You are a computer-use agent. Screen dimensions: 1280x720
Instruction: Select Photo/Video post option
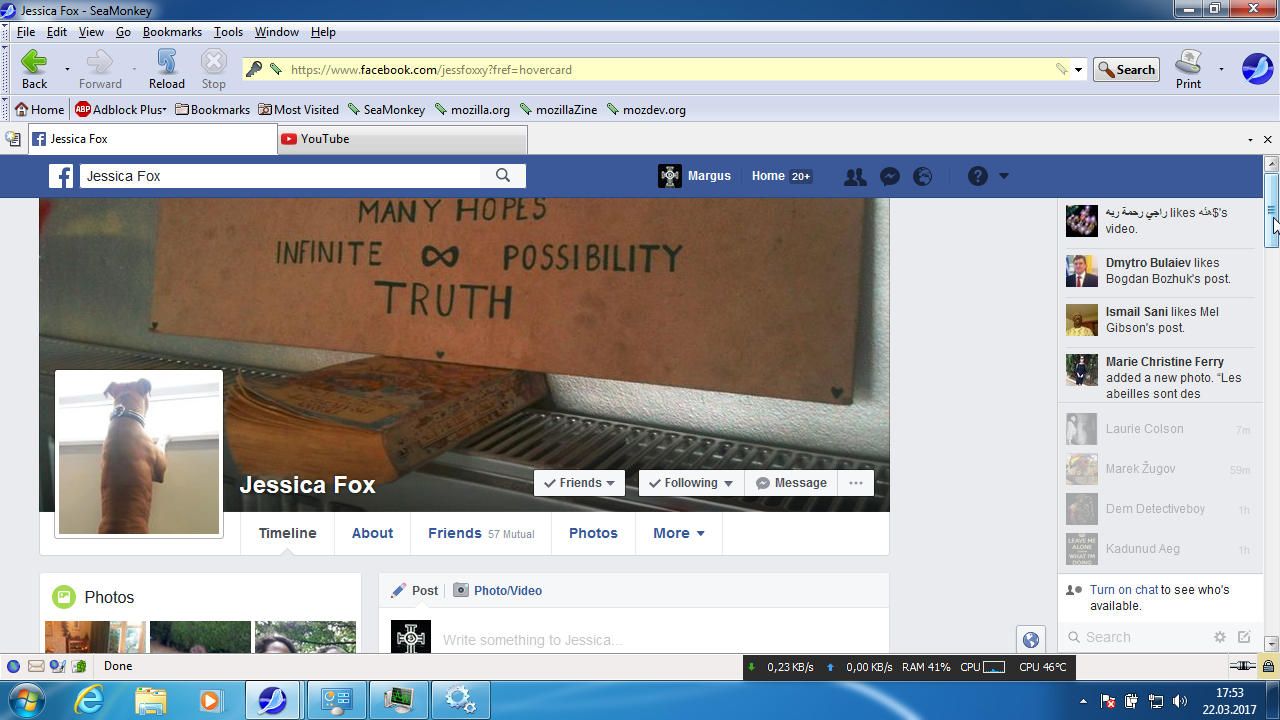point(497,591)
